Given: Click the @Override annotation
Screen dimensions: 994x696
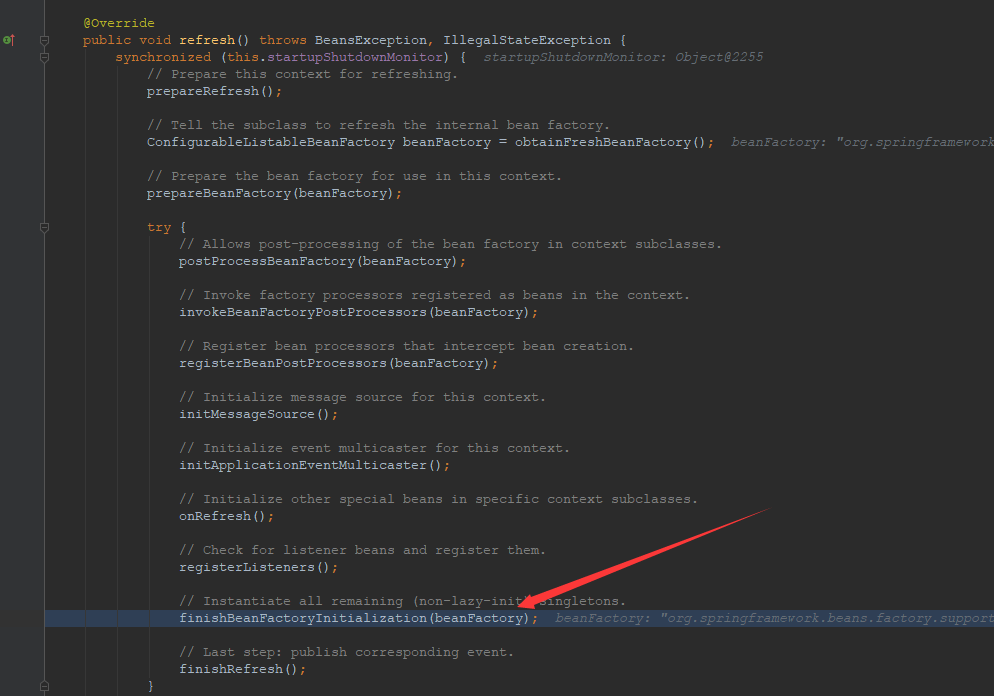Looking at the screenshot, I should point(118,23).
